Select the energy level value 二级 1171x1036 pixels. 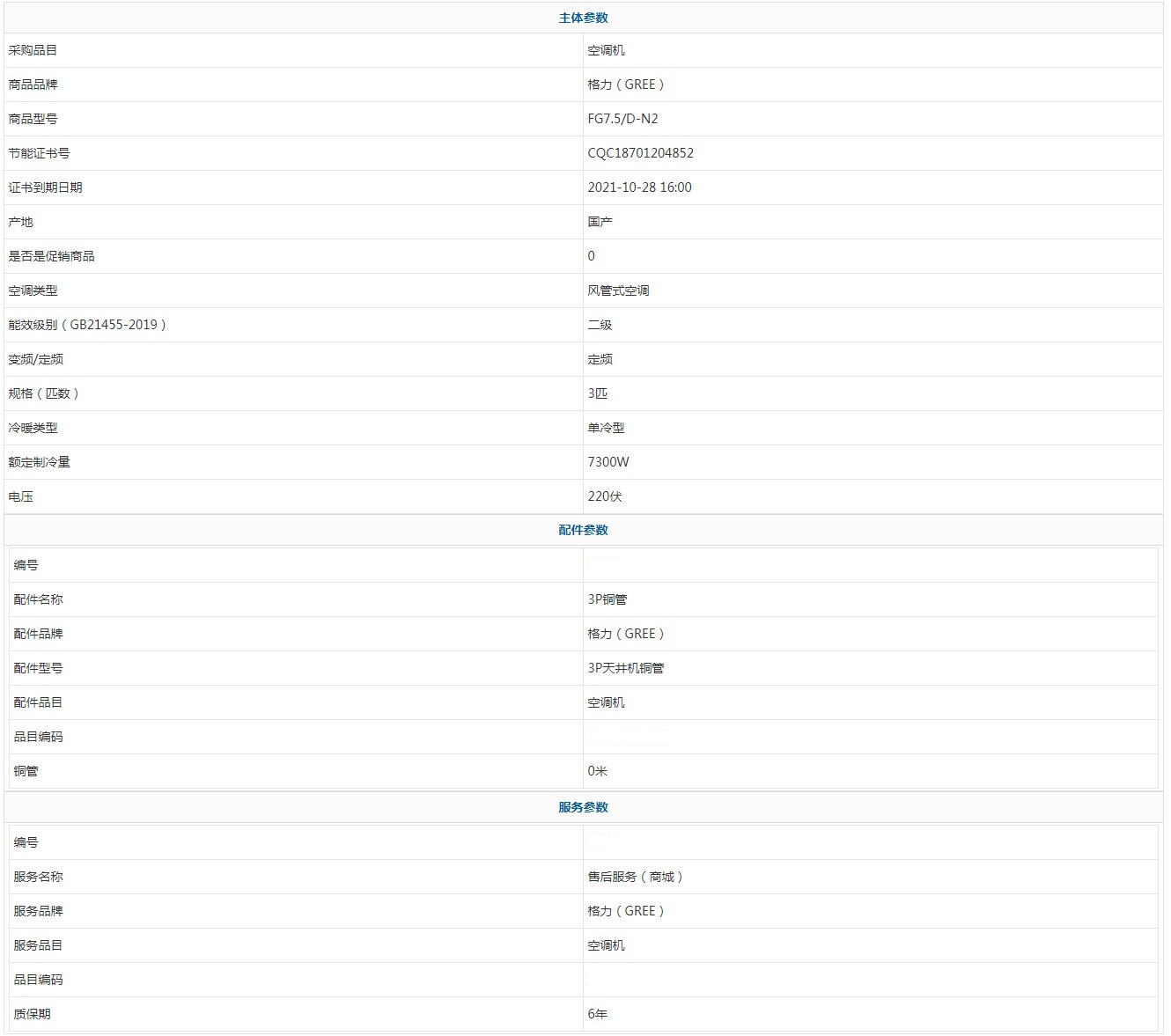click(x=600, y=325)
